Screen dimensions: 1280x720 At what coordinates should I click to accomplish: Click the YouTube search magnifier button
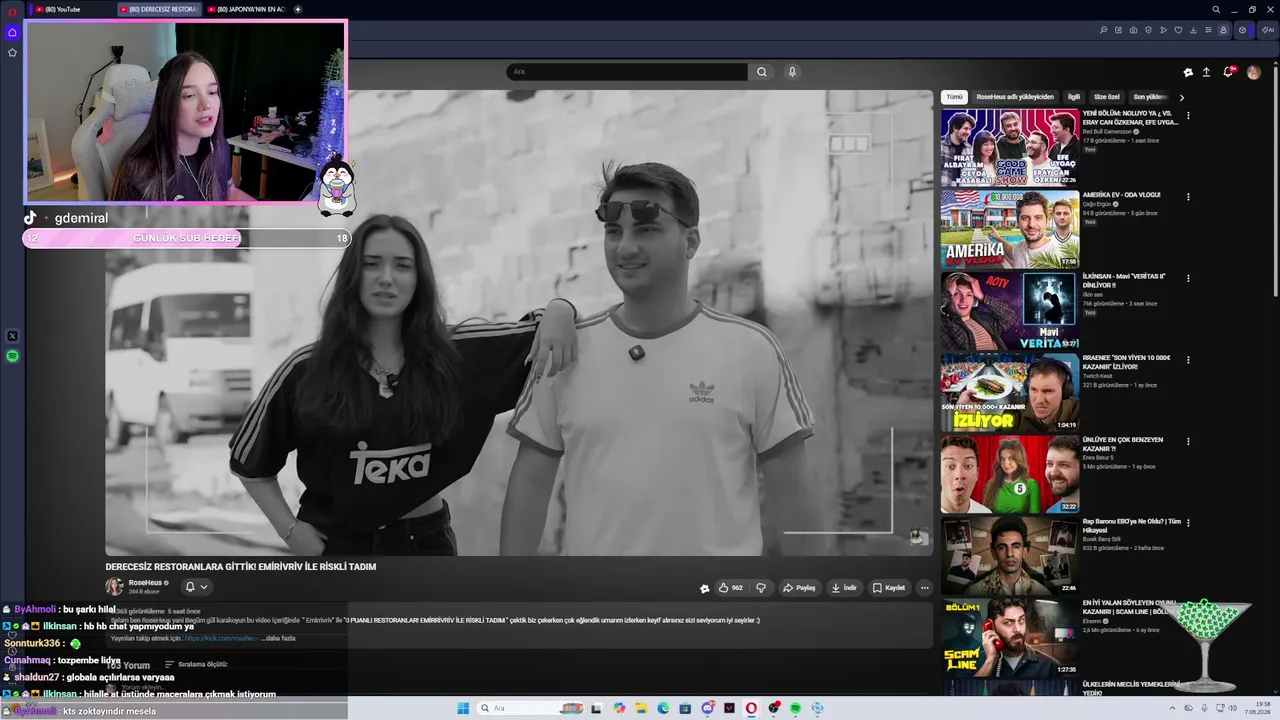(762, 72)
